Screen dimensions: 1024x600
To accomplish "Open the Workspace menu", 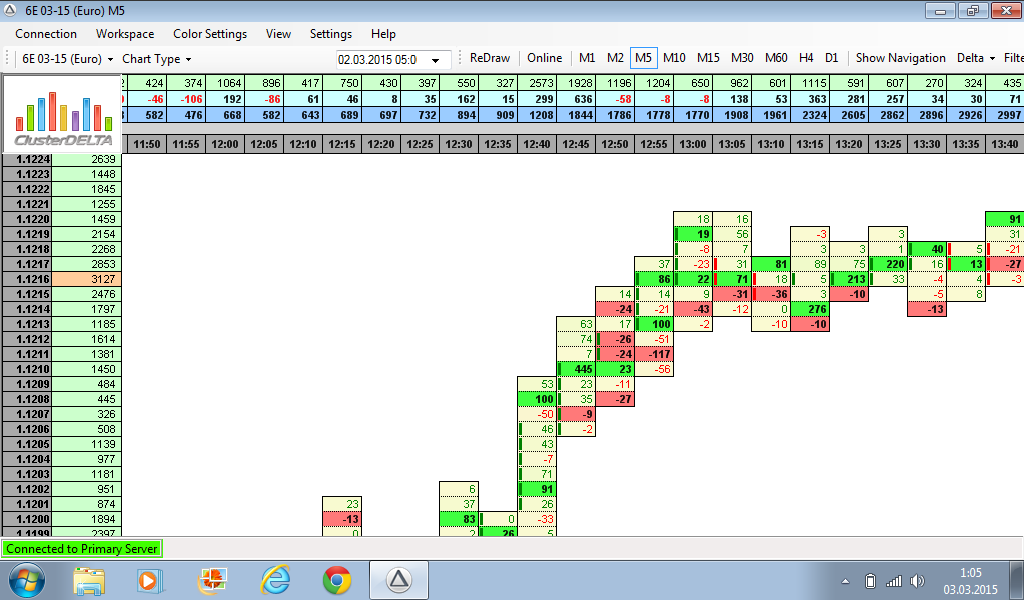I will click(125, 34).
